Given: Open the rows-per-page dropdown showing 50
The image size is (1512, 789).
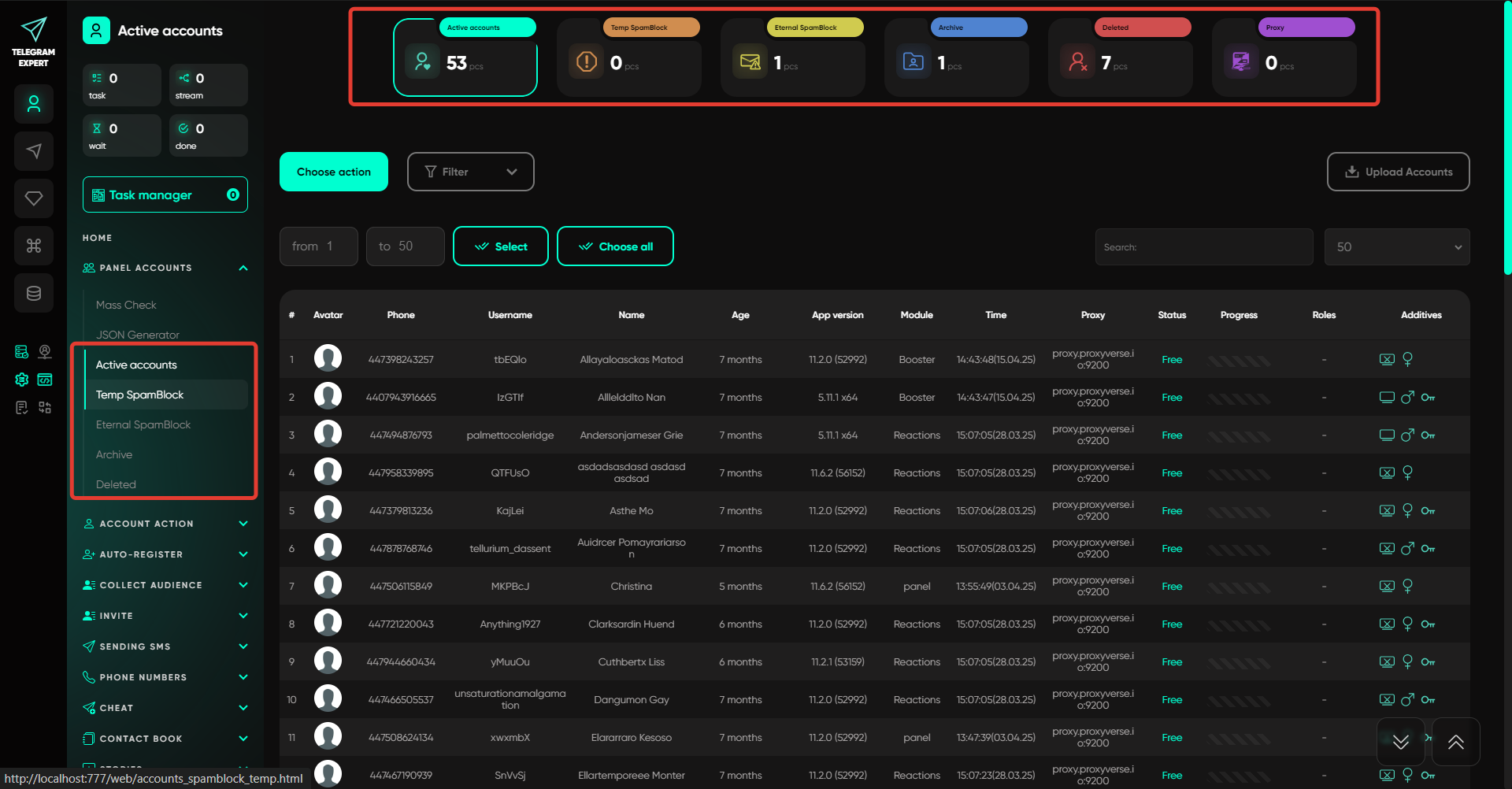Looking at the screenshot, I should [x=1396, y=247].
